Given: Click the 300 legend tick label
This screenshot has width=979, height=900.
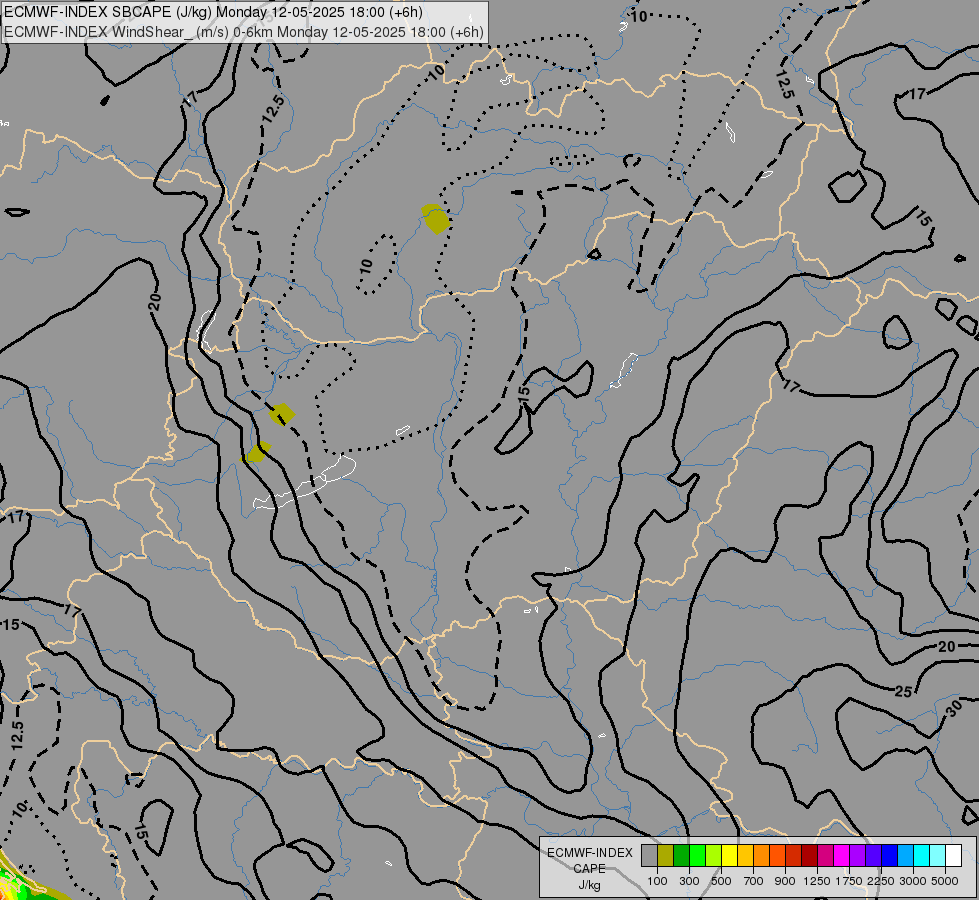Looking at the screenshot, I should click(x=689, y=881).
